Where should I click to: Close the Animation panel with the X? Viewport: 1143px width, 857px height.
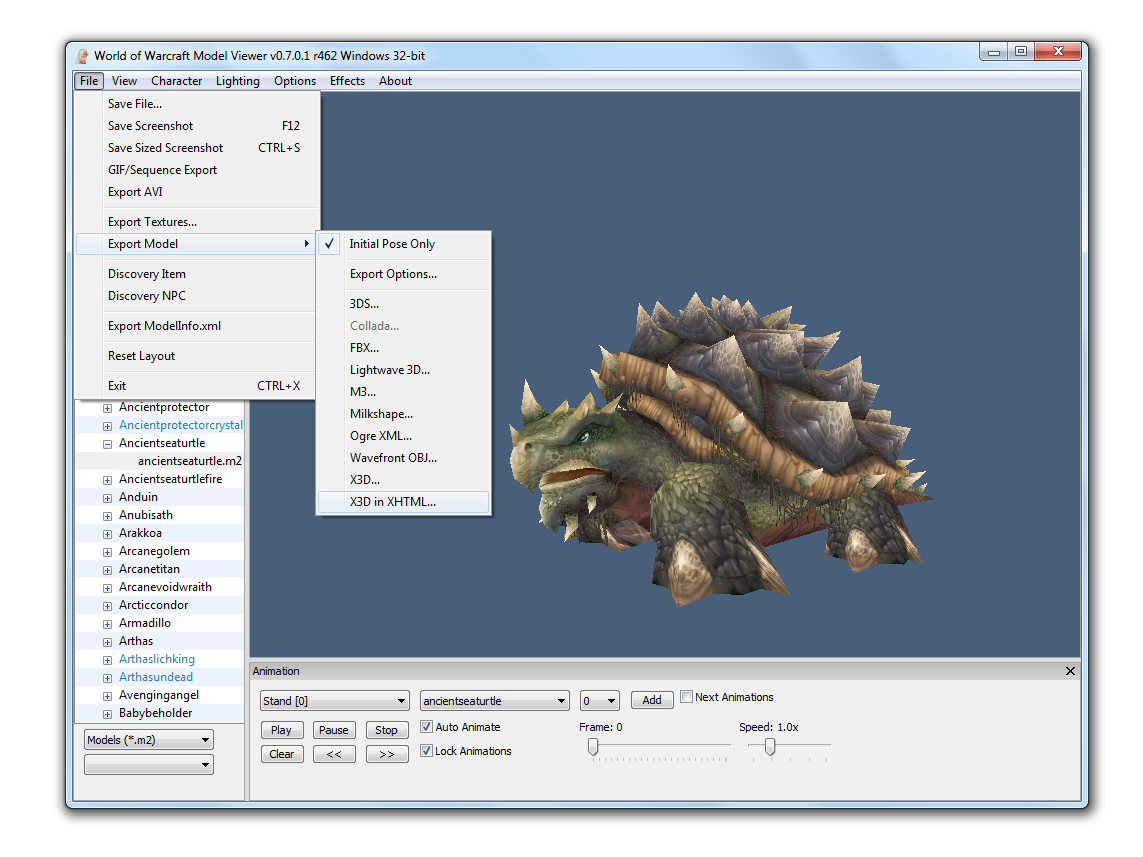(1070, 671)
